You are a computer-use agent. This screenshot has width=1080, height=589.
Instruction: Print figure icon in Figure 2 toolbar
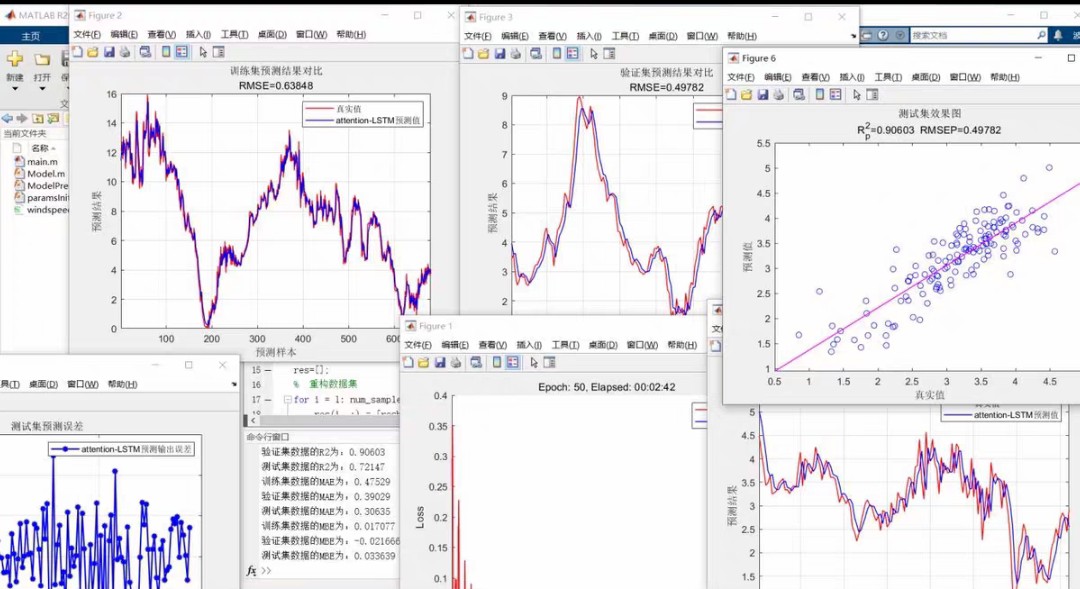click(x=125, y=52)
